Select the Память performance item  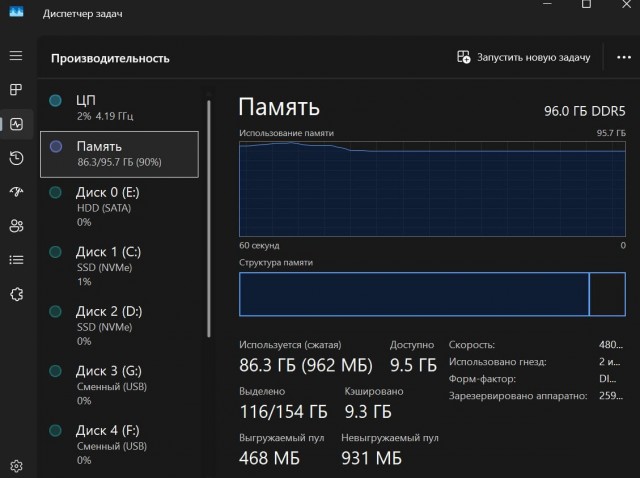[120, 154]
